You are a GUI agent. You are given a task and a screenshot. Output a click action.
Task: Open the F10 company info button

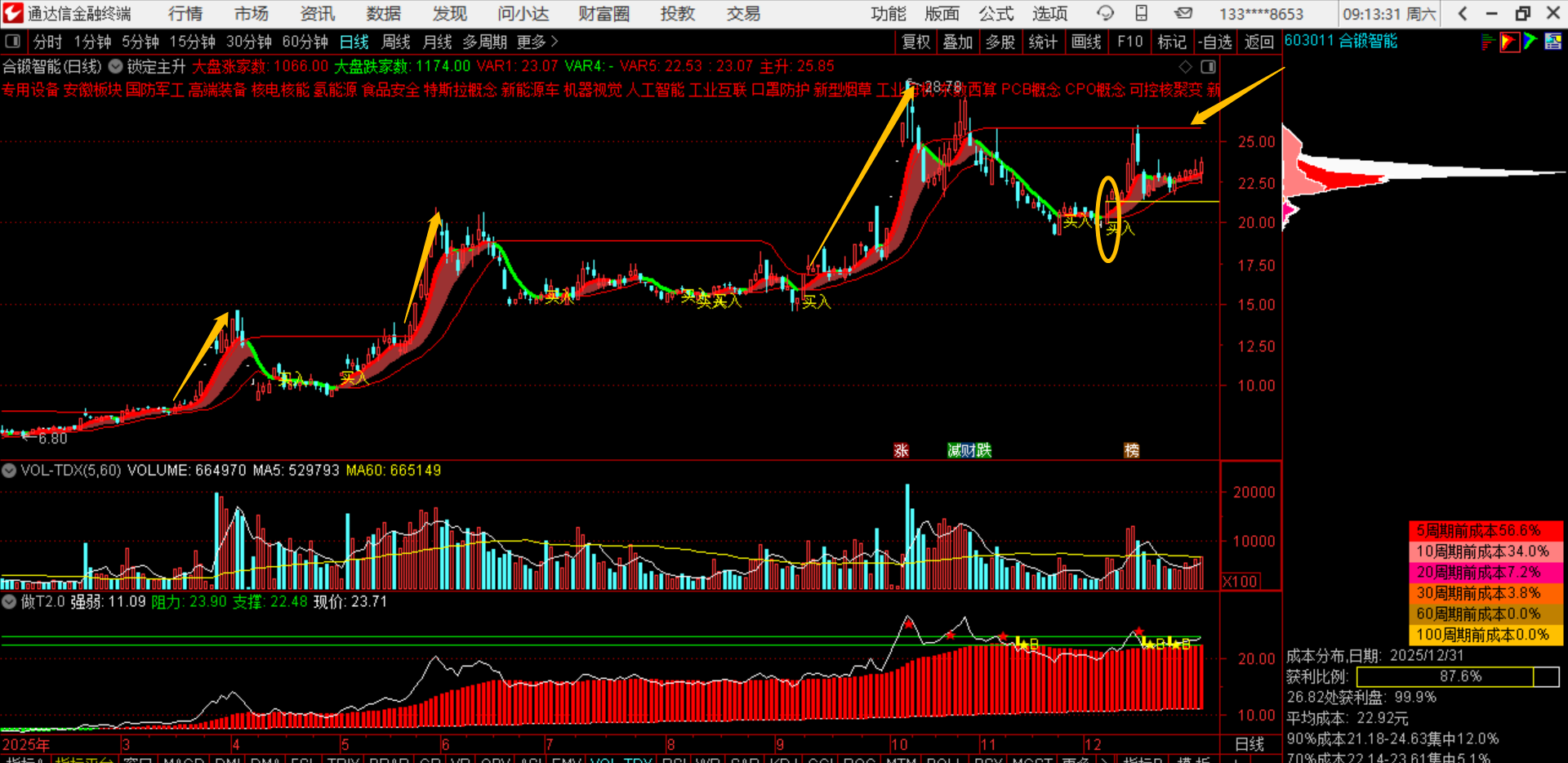(x=1130, y=42)
